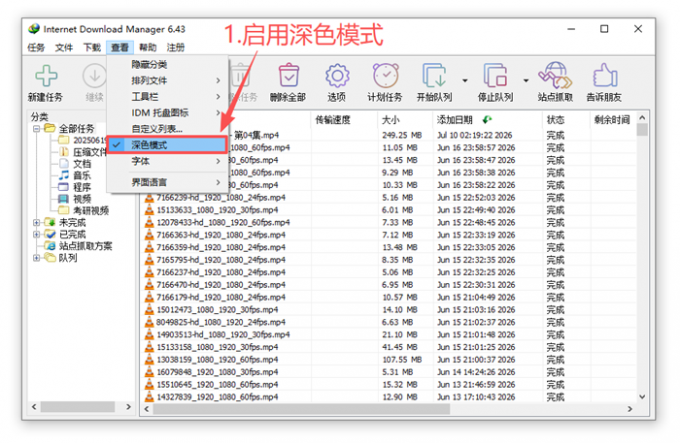Click the Resume (继续) download arrow icon
This screenshot has height=443, width=680.
94,76
